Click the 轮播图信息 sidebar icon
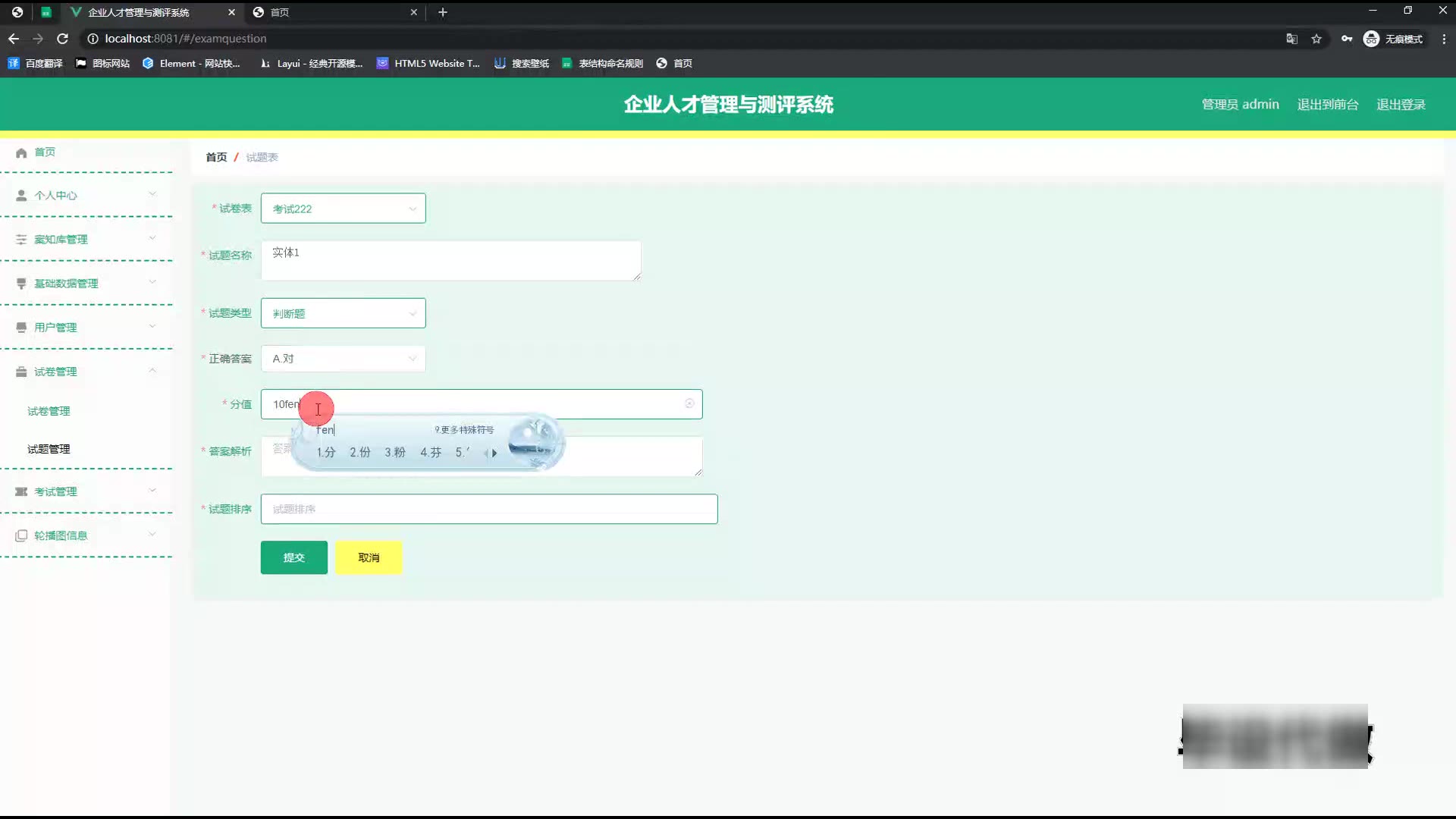1456x819 pixels. [21, 535]
